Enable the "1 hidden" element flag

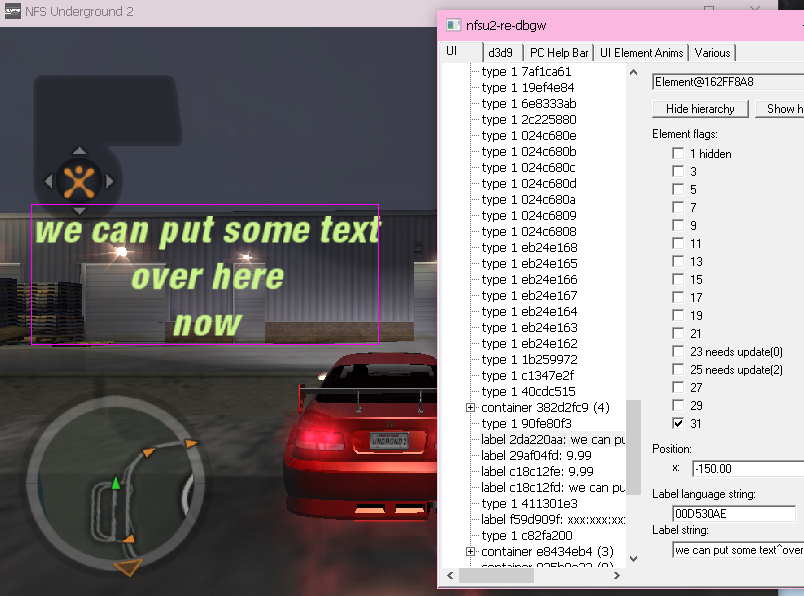(x=679, y=154)
